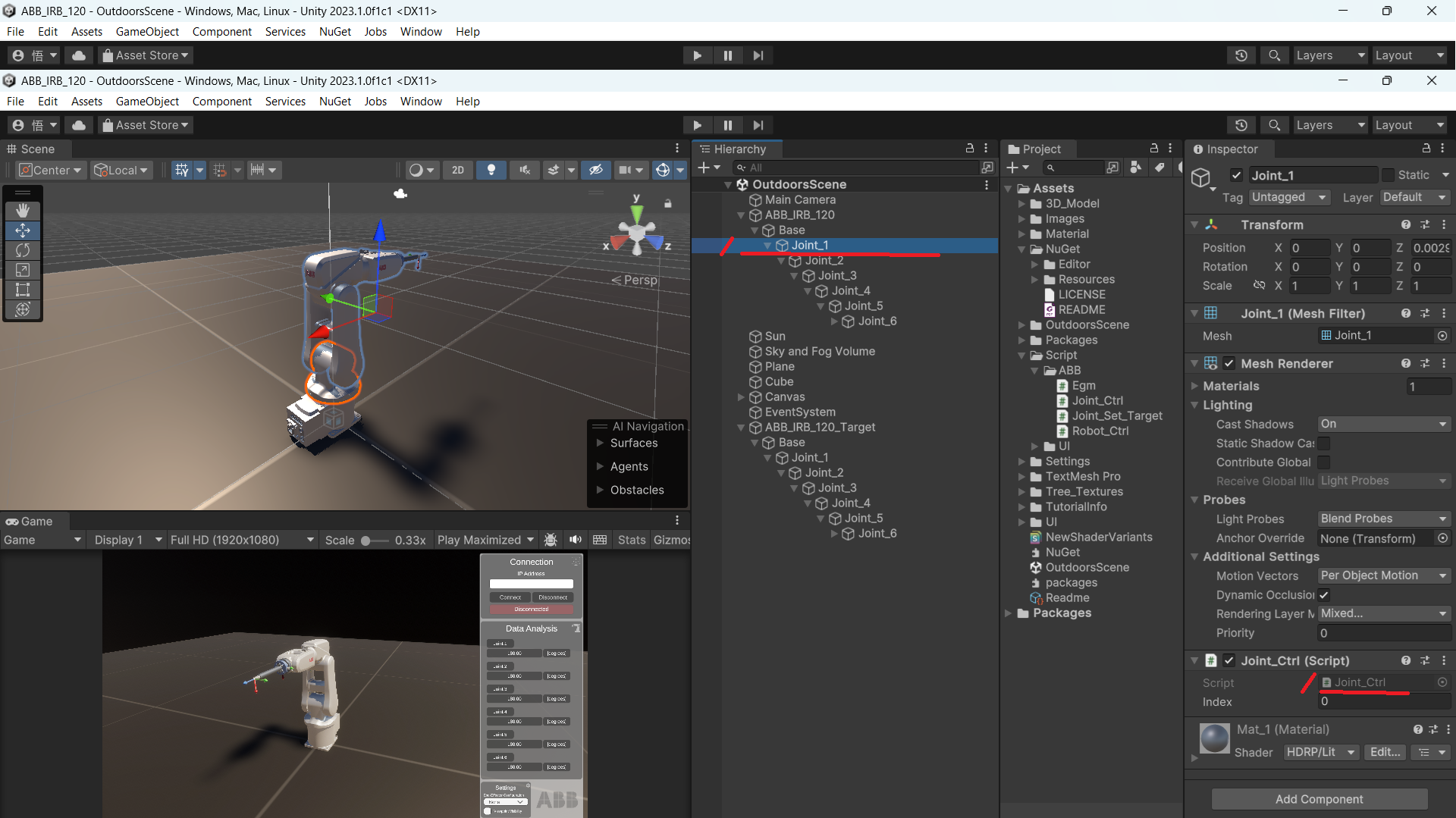Viewport: 1456px width, 818px height.
Task: Select the Transform tool in Scene toolbar
Action: [x=23, y=309]
